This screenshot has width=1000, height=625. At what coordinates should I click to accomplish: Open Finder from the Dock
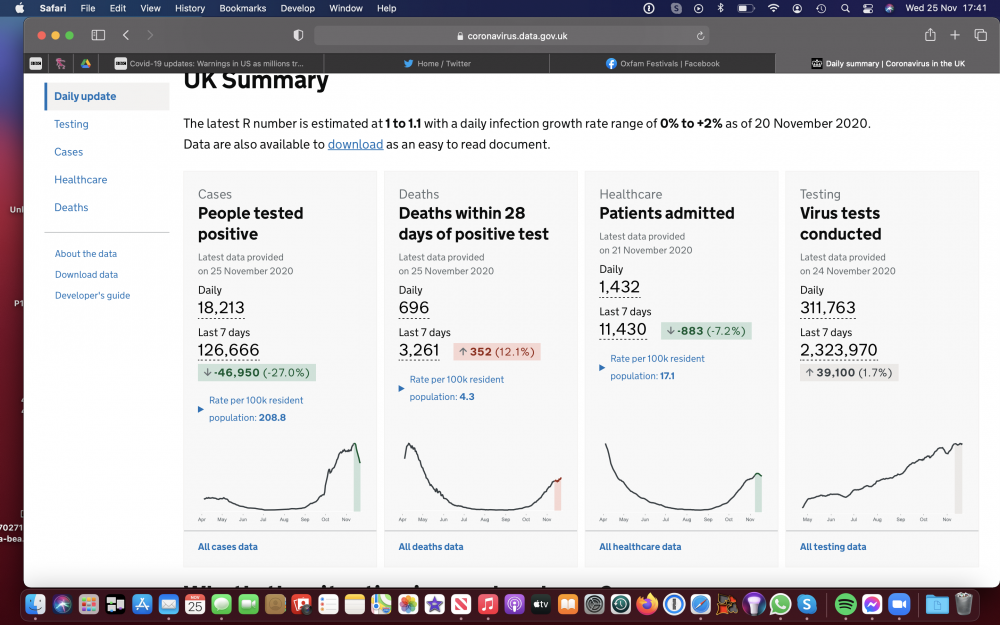tap(36, 603)
